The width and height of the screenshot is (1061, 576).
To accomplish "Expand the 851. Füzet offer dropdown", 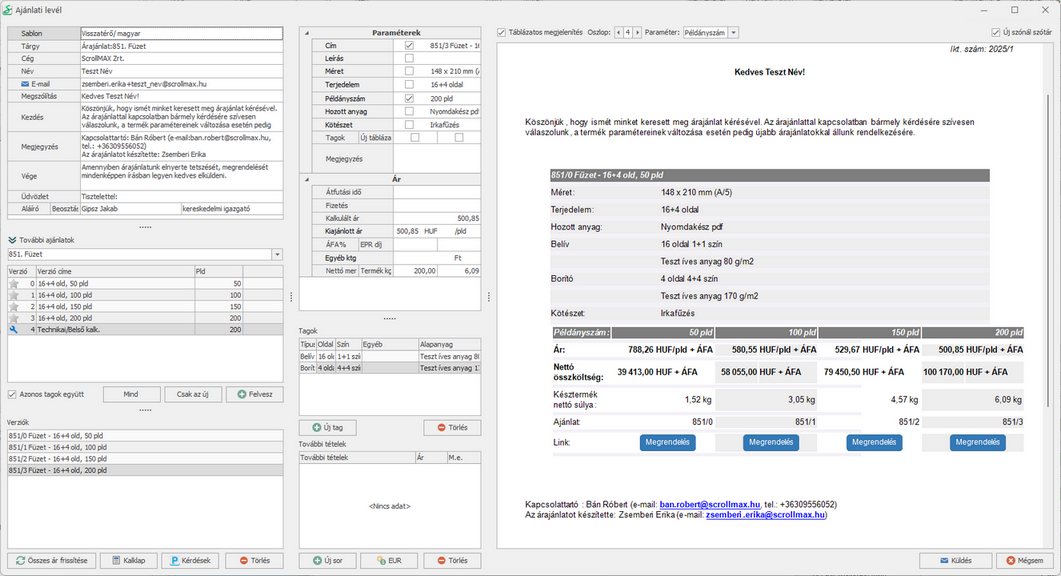I will click(x=277, y=255).
